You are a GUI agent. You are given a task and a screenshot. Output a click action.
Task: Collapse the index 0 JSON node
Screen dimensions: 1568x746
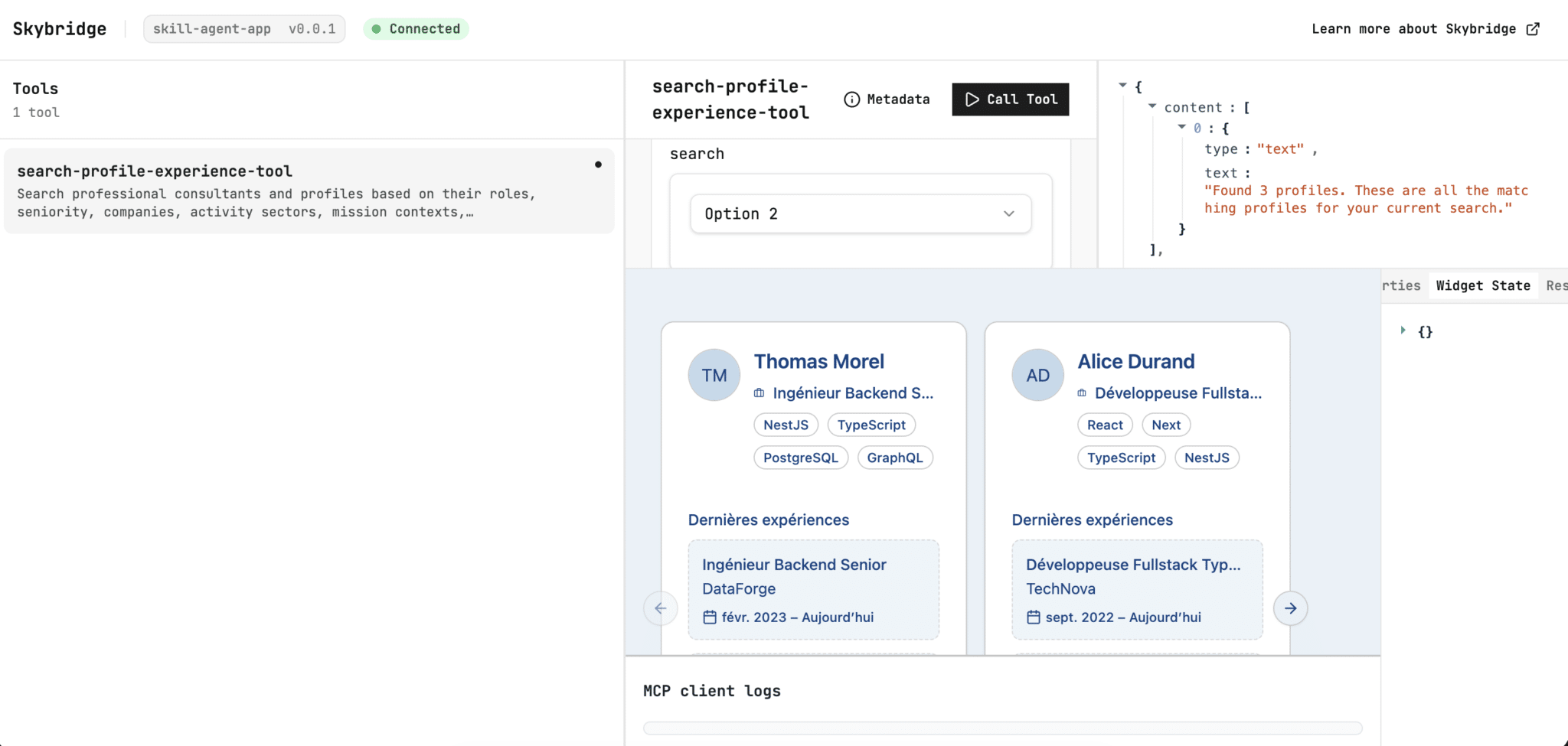(1181, 127)
